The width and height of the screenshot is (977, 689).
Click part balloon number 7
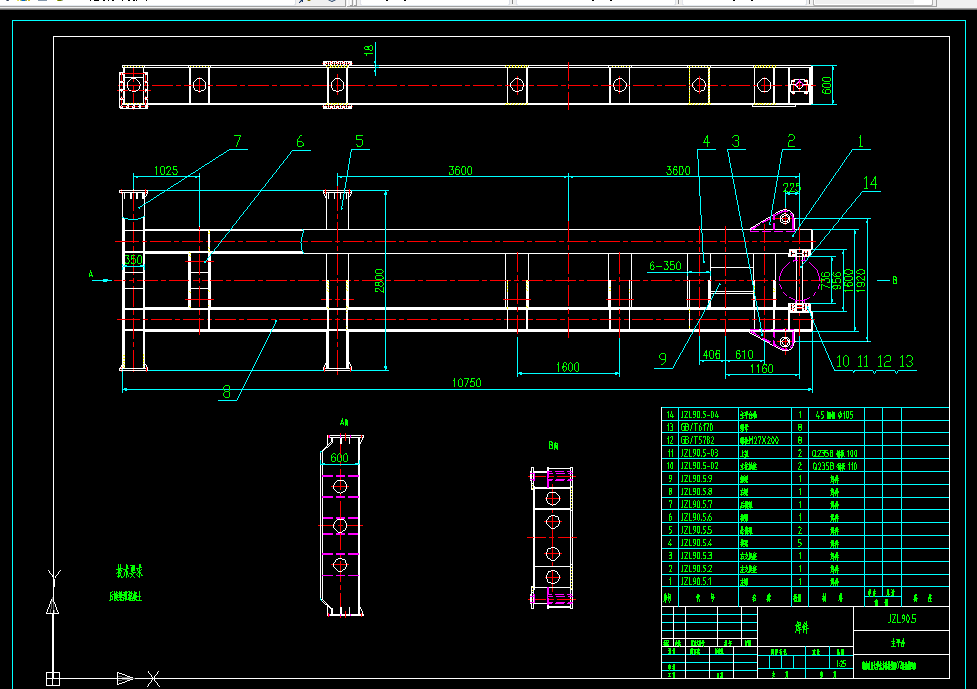coord(237,141)
